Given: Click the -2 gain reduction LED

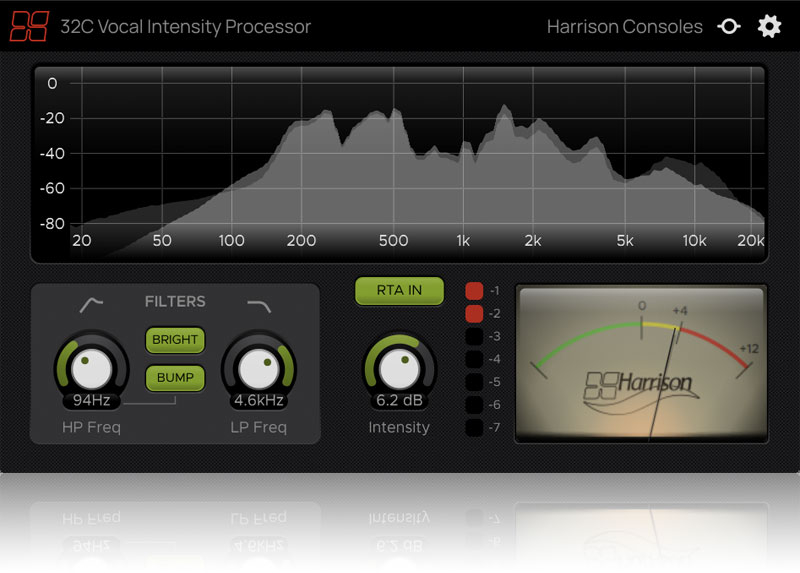Looking at the screenshot, I should [x=474, y=314].
